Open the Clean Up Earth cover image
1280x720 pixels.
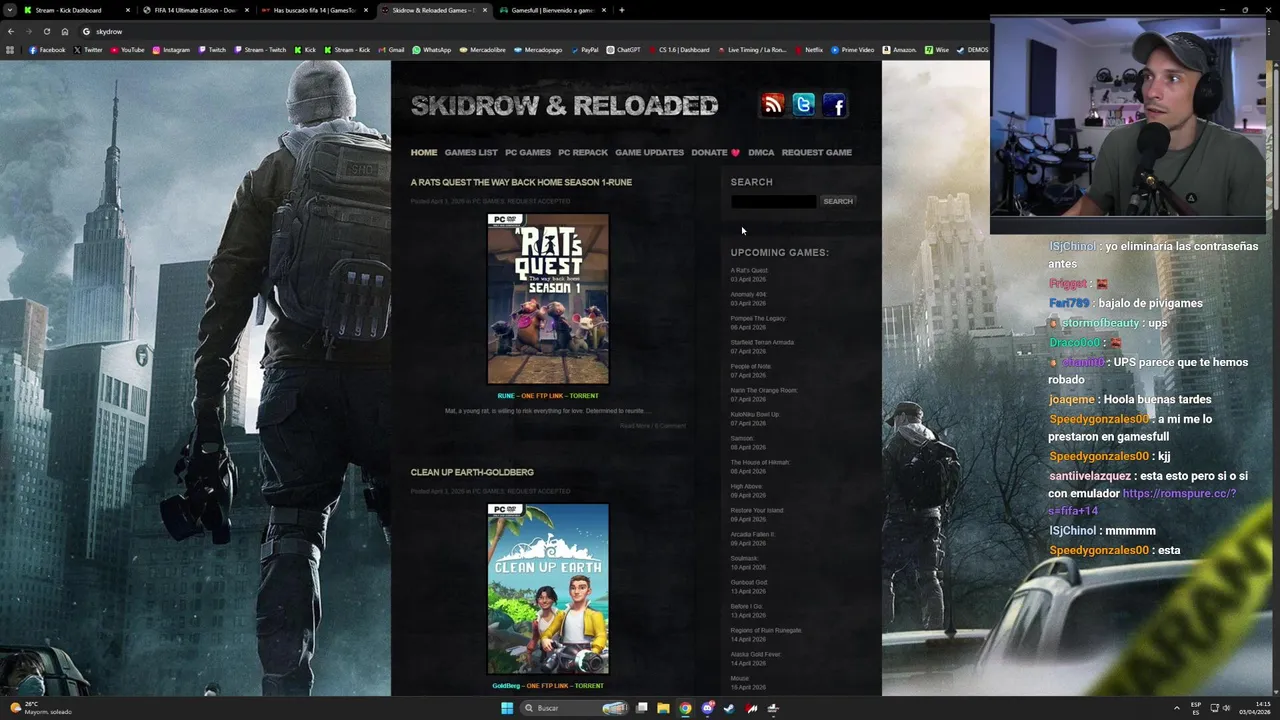(x=548, y=588)
